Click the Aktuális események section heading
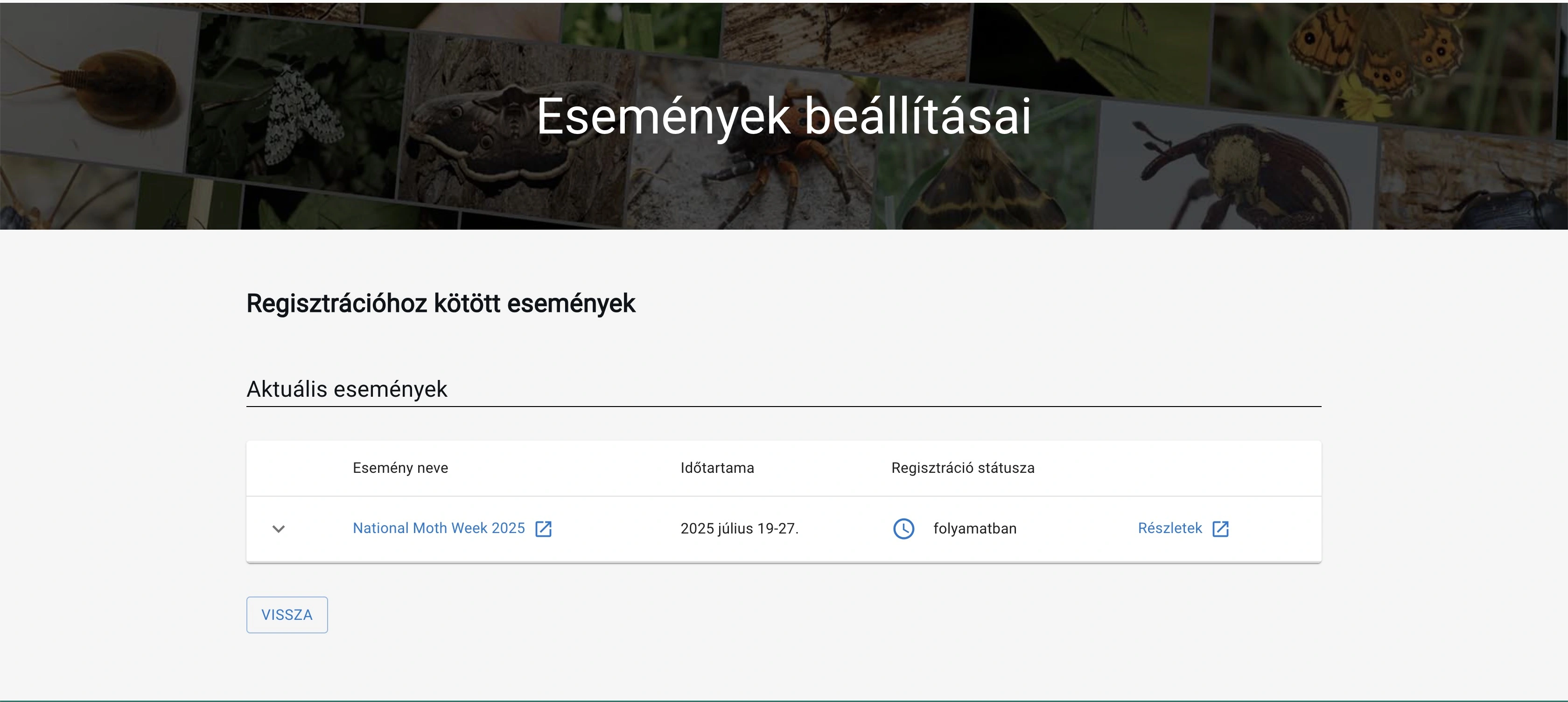This screenshot has width=1568, height=702. point(346,389)
